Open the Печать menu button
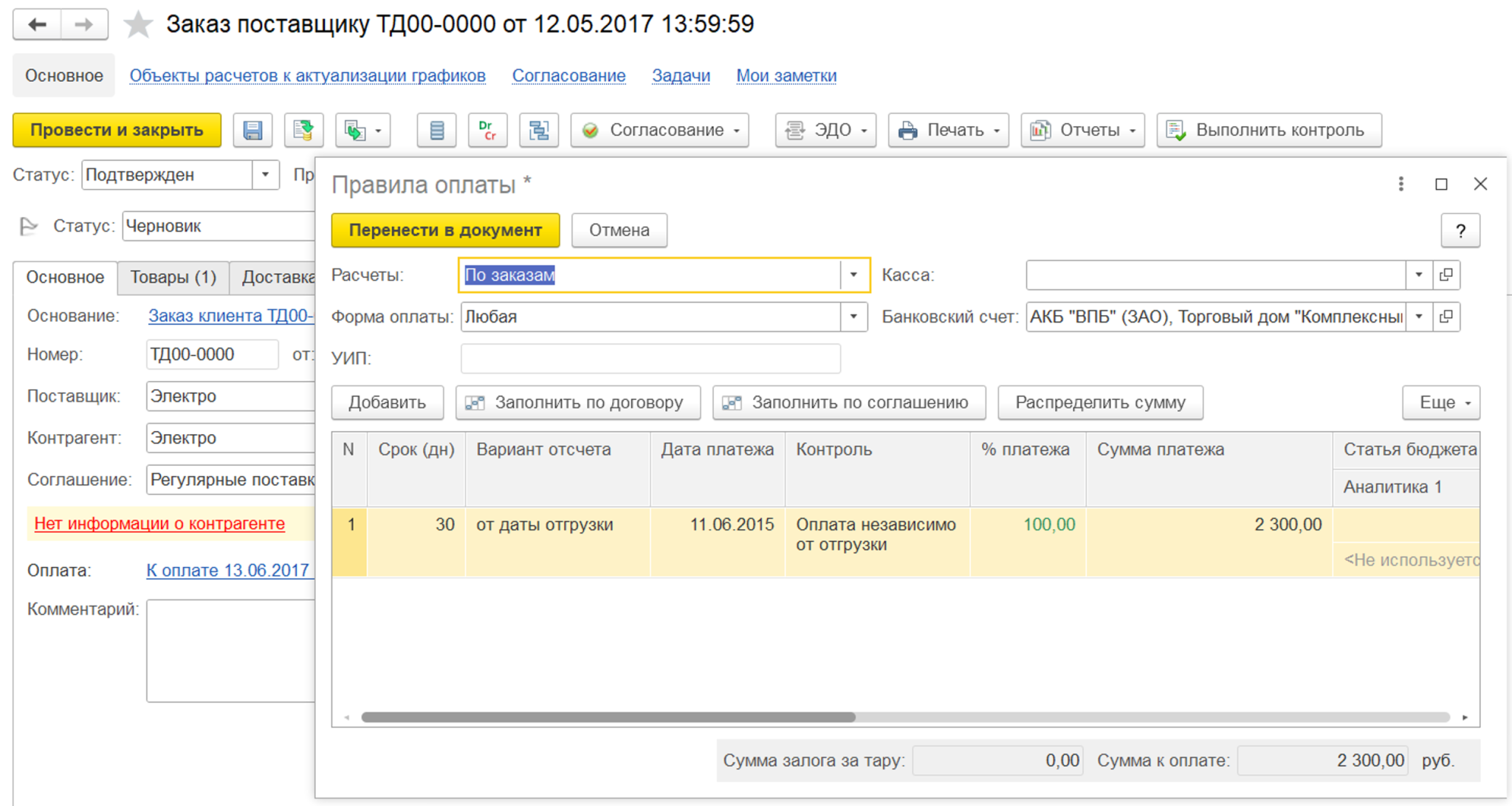1512x806 pixels. click(x=948, y=131)
